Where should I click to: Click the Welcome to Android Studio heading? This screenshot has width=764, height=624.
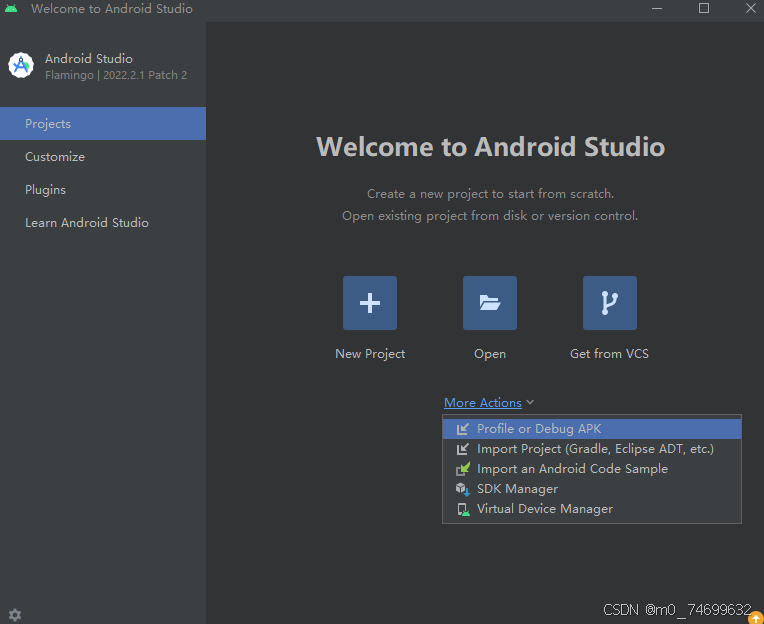490,147
